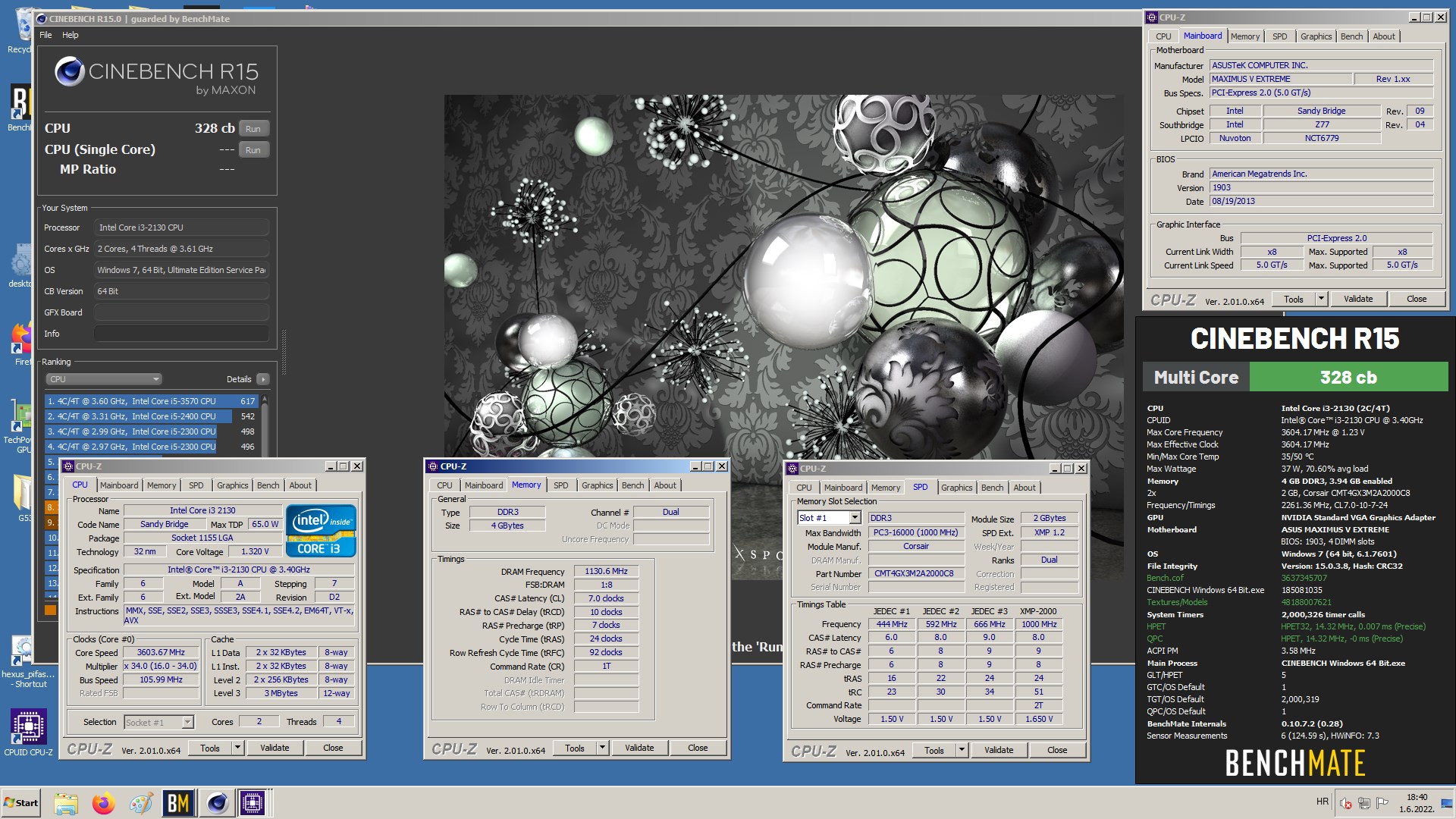The height and width of the screenshot is (819, 1456).
Task: Click the Cinebench R15 logo sphere
Action: coord(70,72)
